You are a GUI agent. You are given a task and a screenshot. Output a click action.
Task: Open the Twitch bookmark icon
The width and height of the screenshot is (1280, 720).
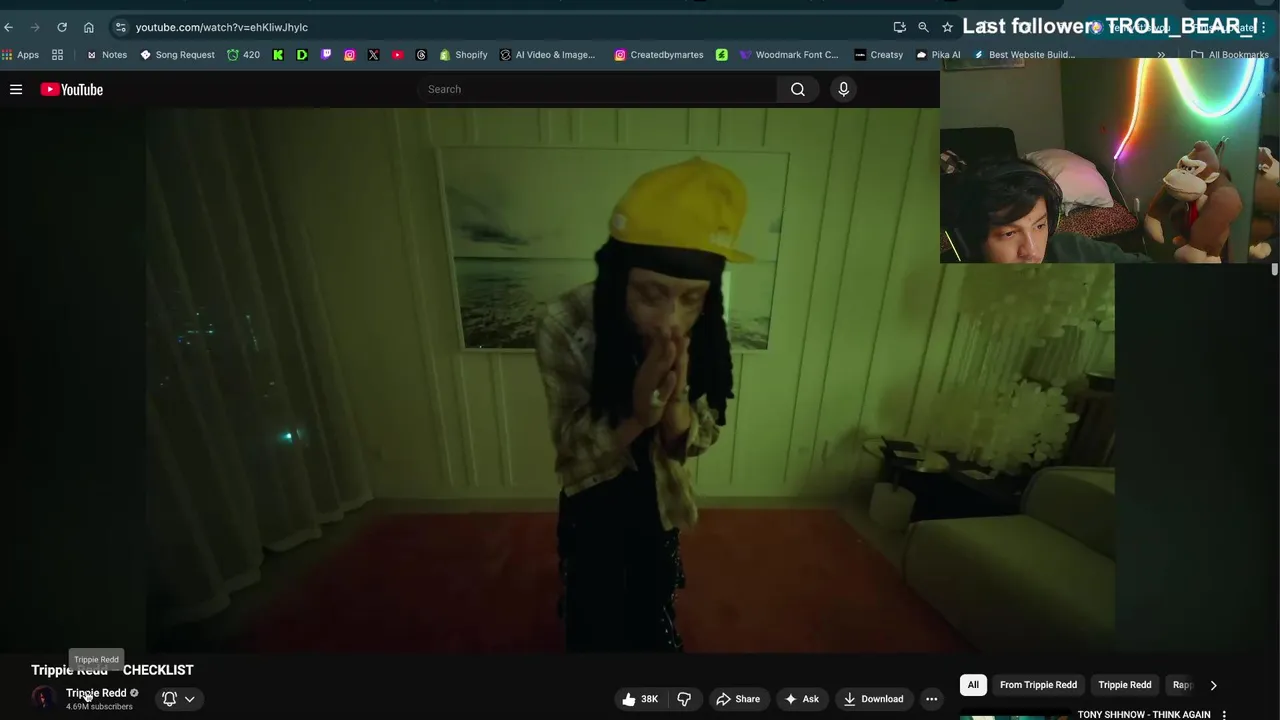[326, 55]
